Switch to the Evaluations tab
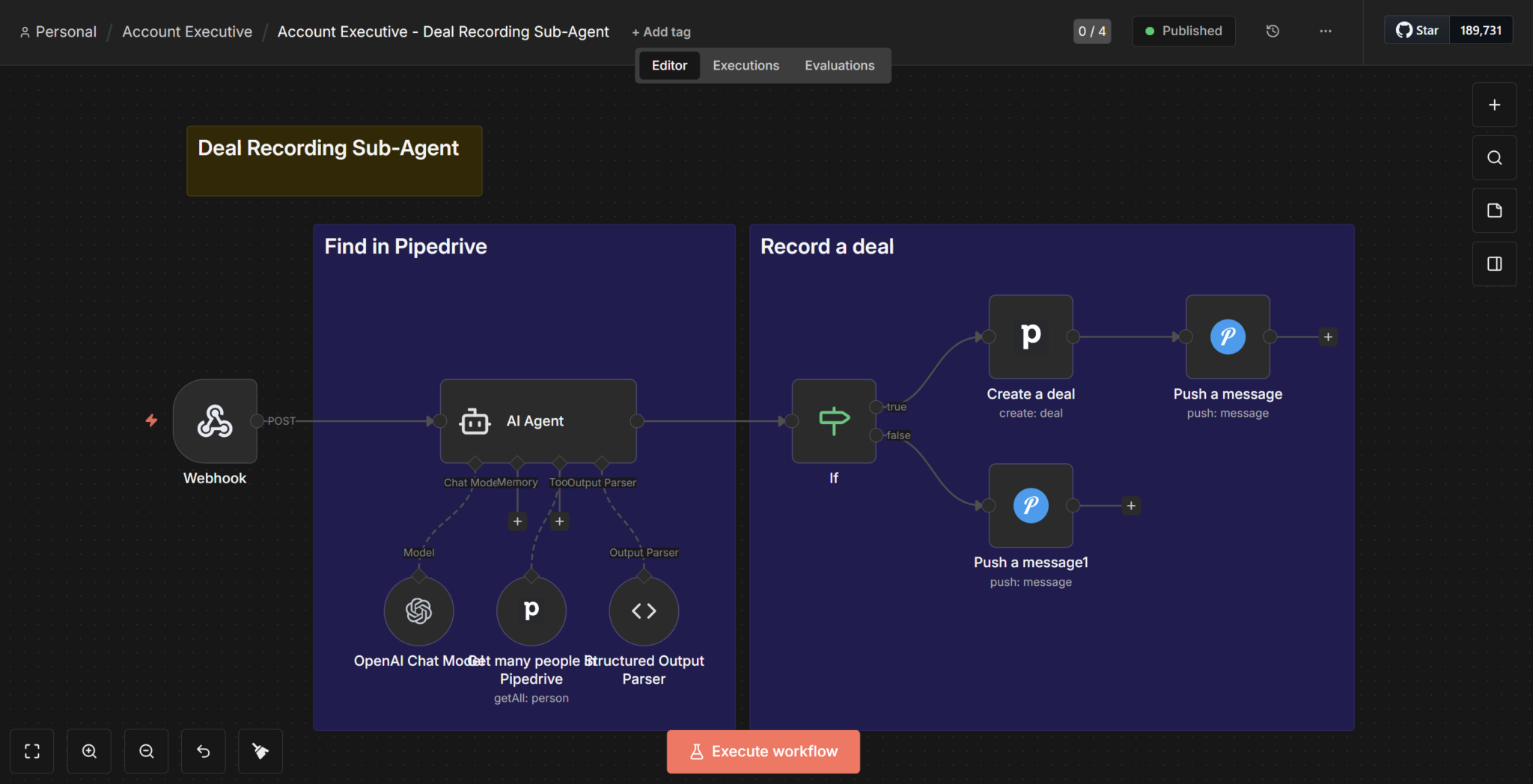The image size is (1533, 784). point(839,65)
